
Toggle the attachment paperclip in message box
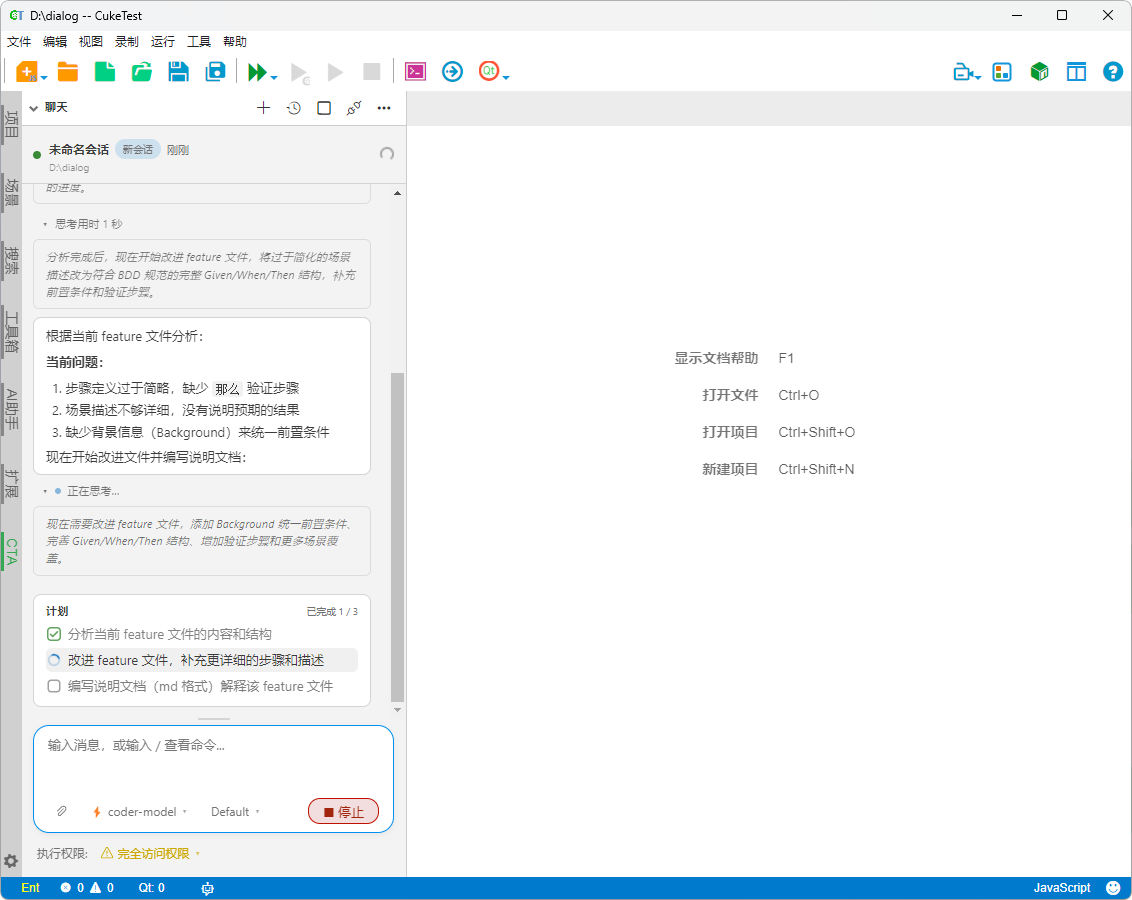click(x=61, y=811)
